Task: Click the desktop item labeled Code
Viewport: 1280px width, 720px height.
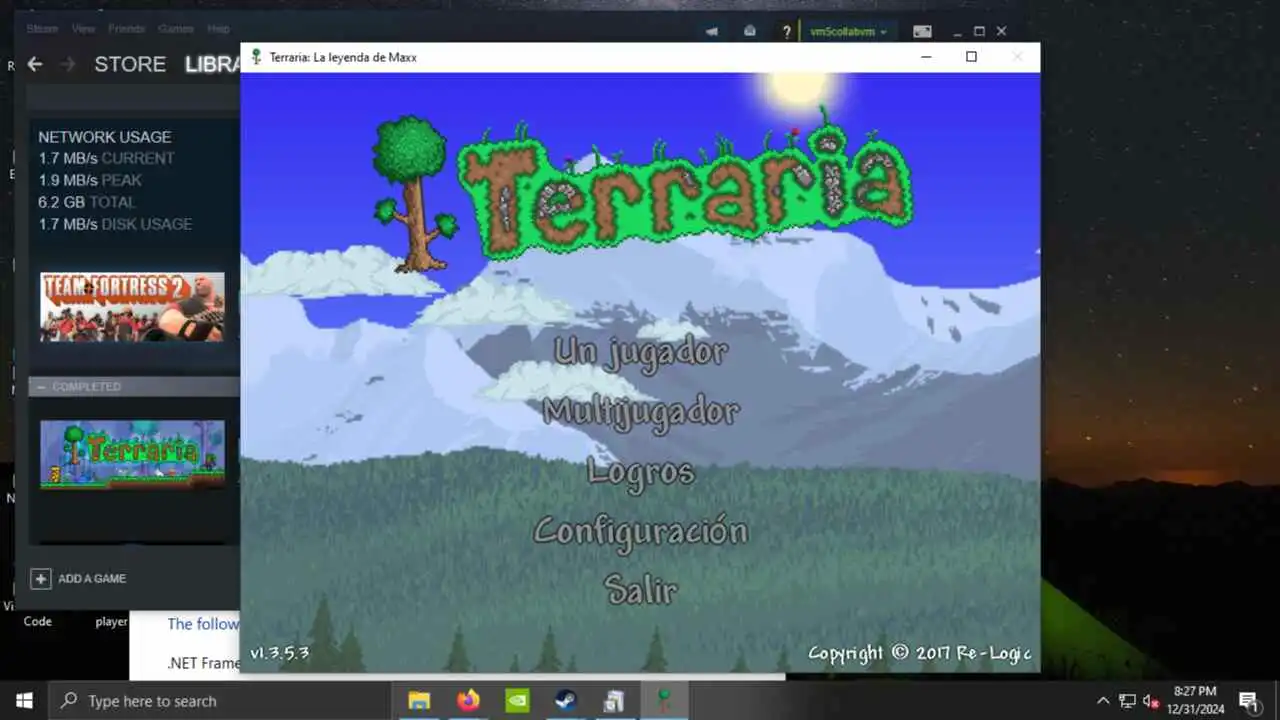Action: 37,621
